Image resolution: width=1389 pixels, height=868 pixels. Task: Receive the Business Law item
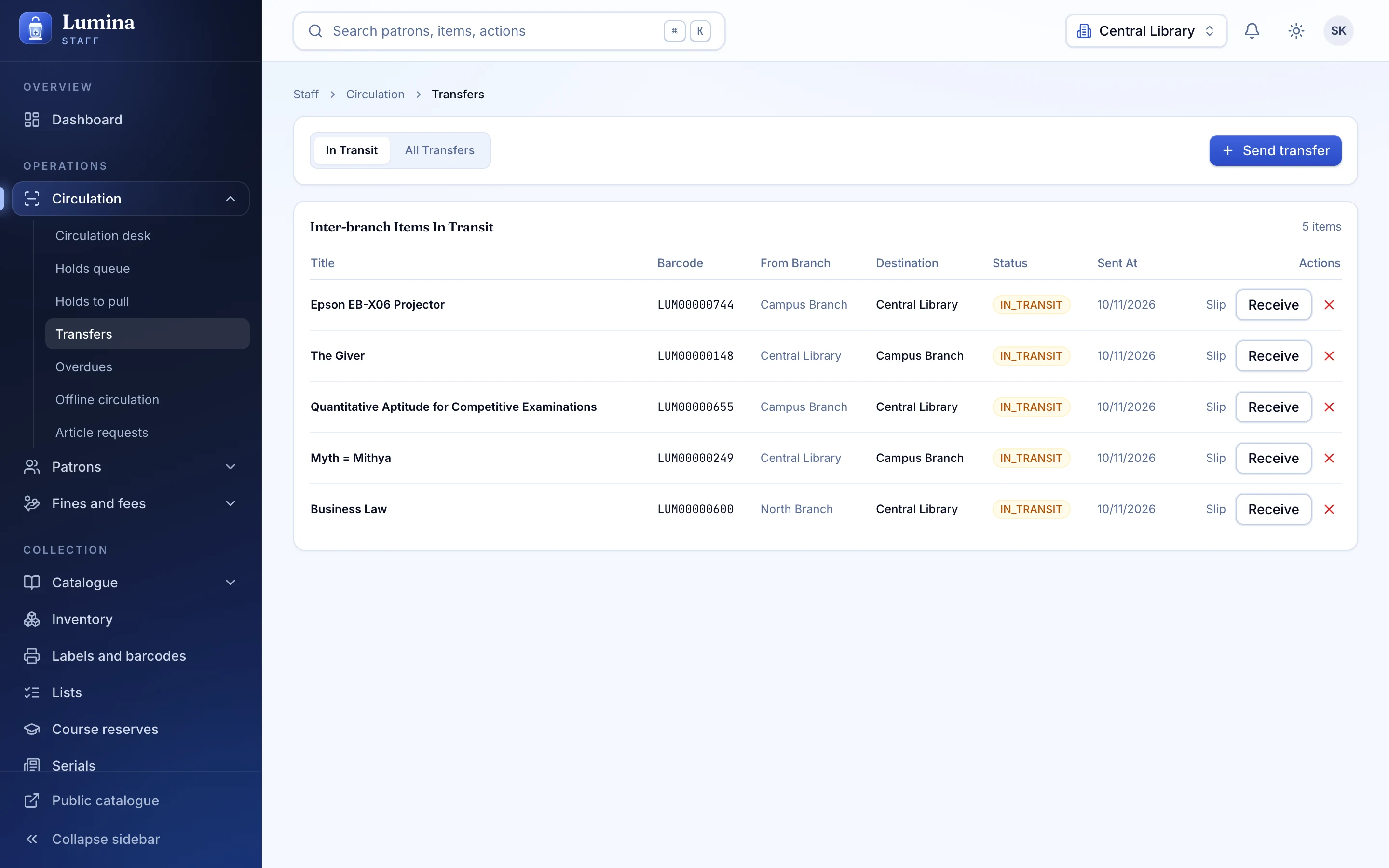click(1273, 509)
